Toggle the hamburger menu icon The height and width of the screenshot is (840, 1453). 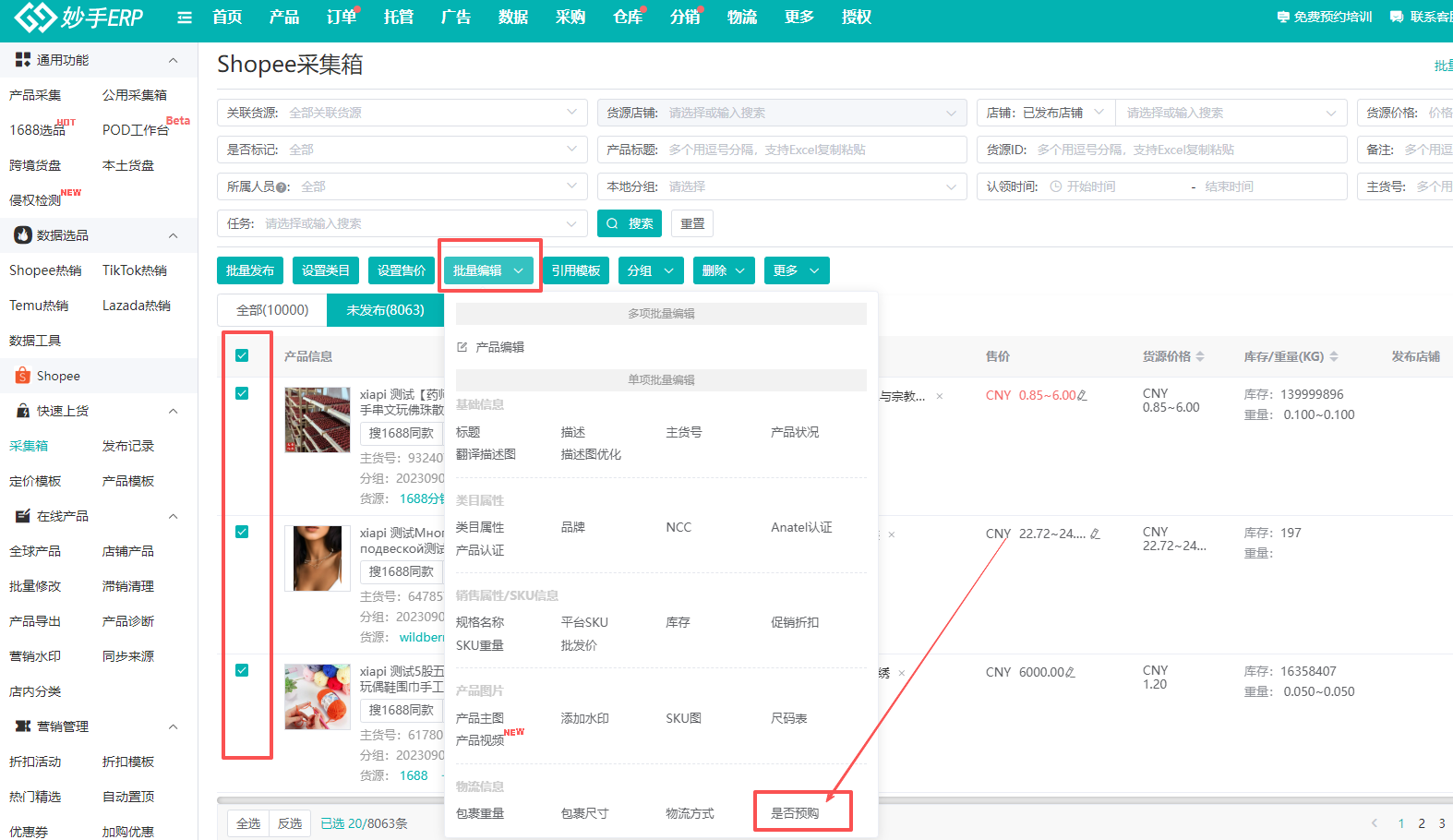(x=185, y=18)
